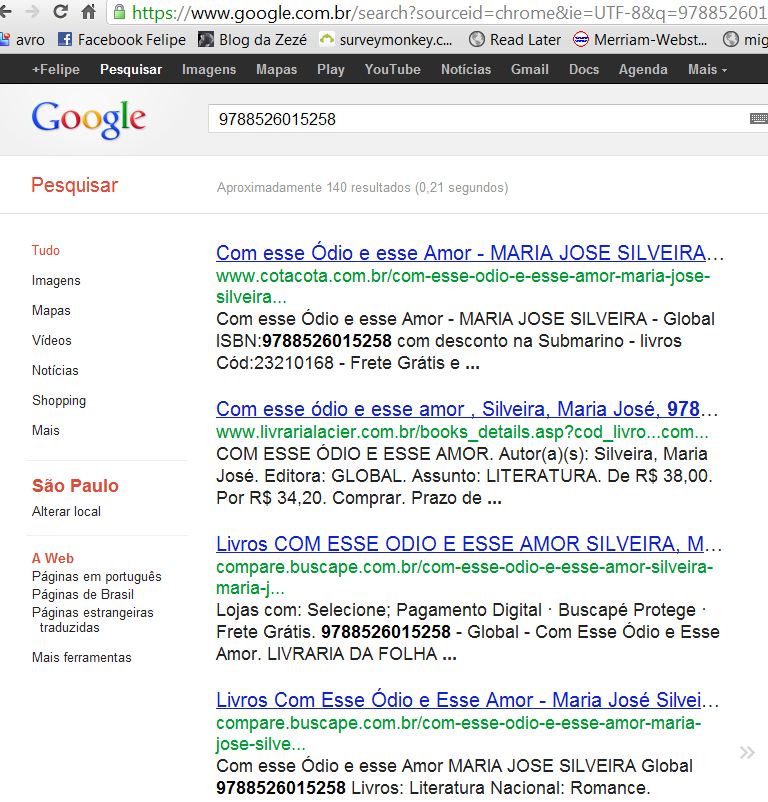Open the avro bookmark
The width and height of the screenshot is (768, 802).
(22, 39)
